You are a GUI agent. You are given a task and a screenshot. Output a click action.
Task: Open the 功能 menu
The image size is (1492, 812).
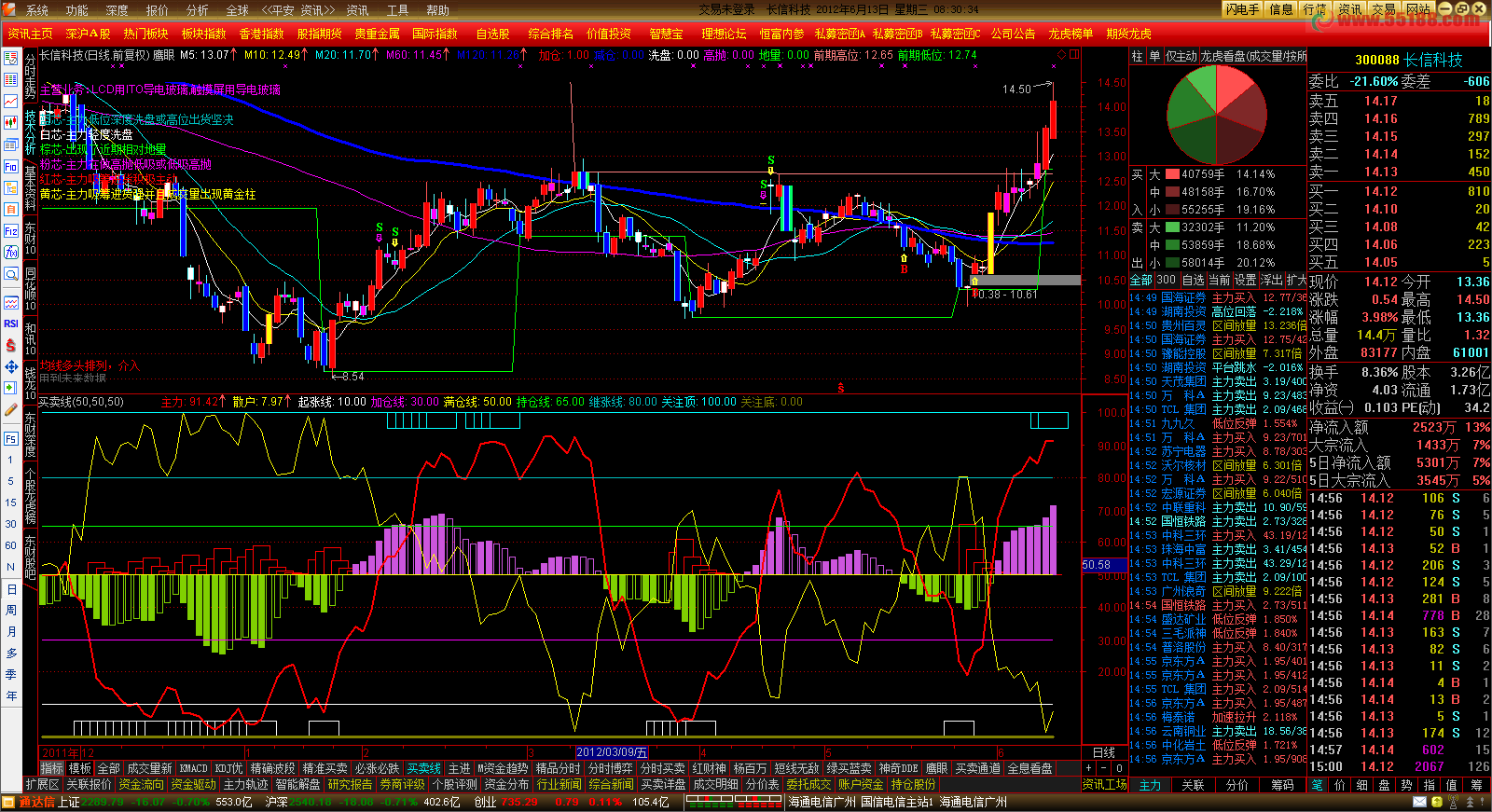tap(77, 10)
